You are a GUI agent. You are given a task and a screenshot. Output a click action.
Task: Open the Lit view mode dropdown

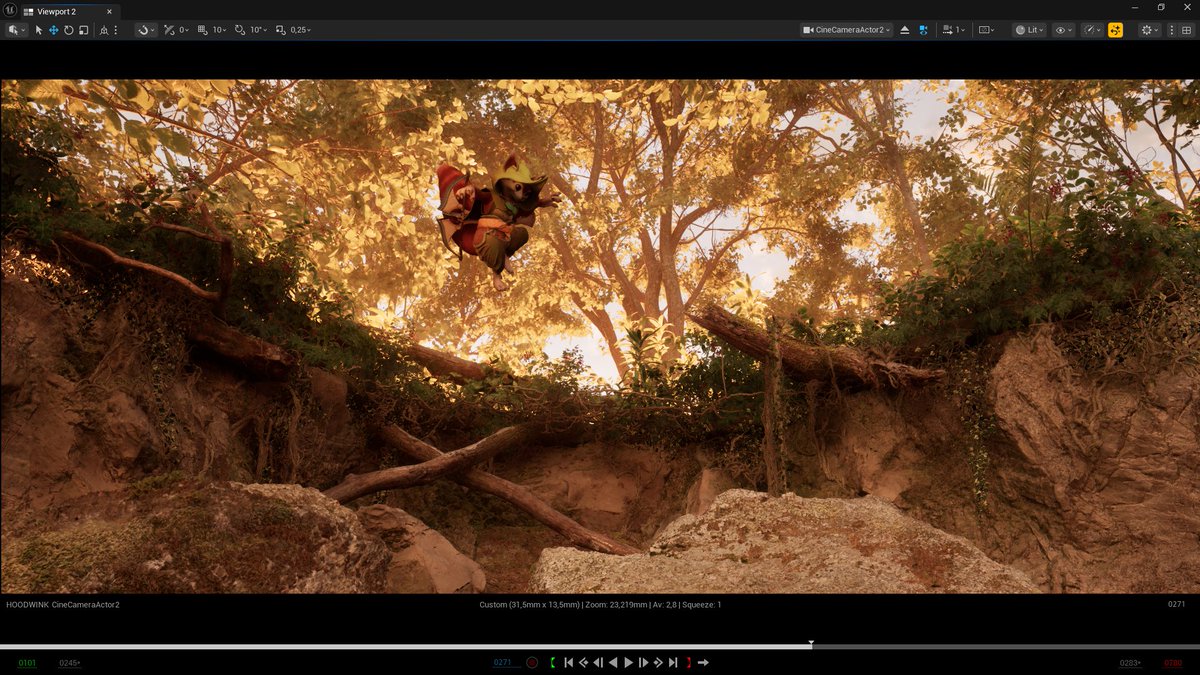[x=1028, y=30]
